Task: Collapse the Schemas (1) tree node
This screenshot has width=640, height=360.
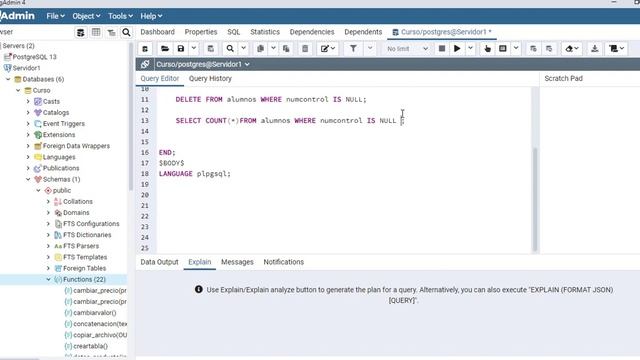Action: coord(28,179)
